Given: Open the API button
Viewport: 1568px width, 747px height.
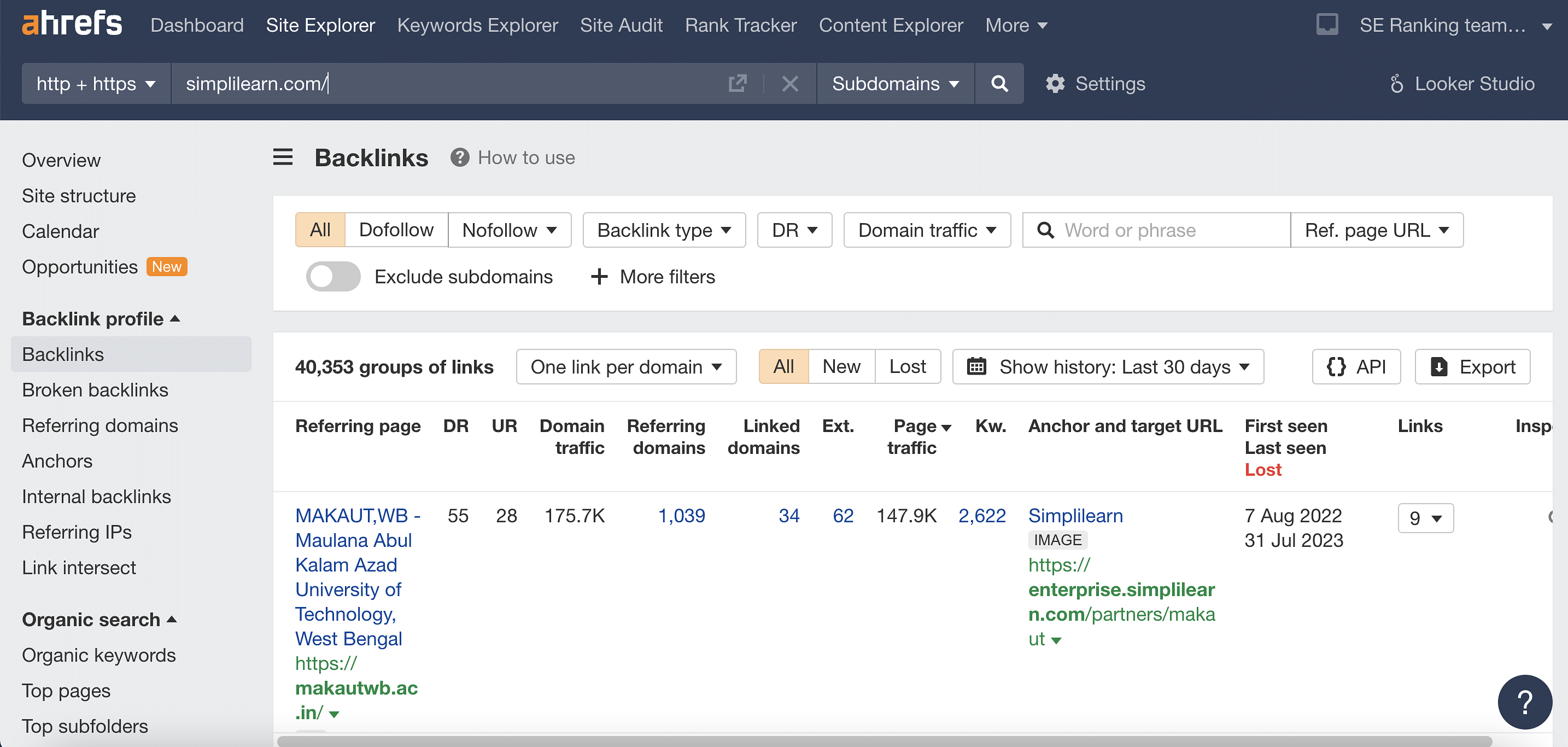Looking at the screenshot, I should 1356,366.
